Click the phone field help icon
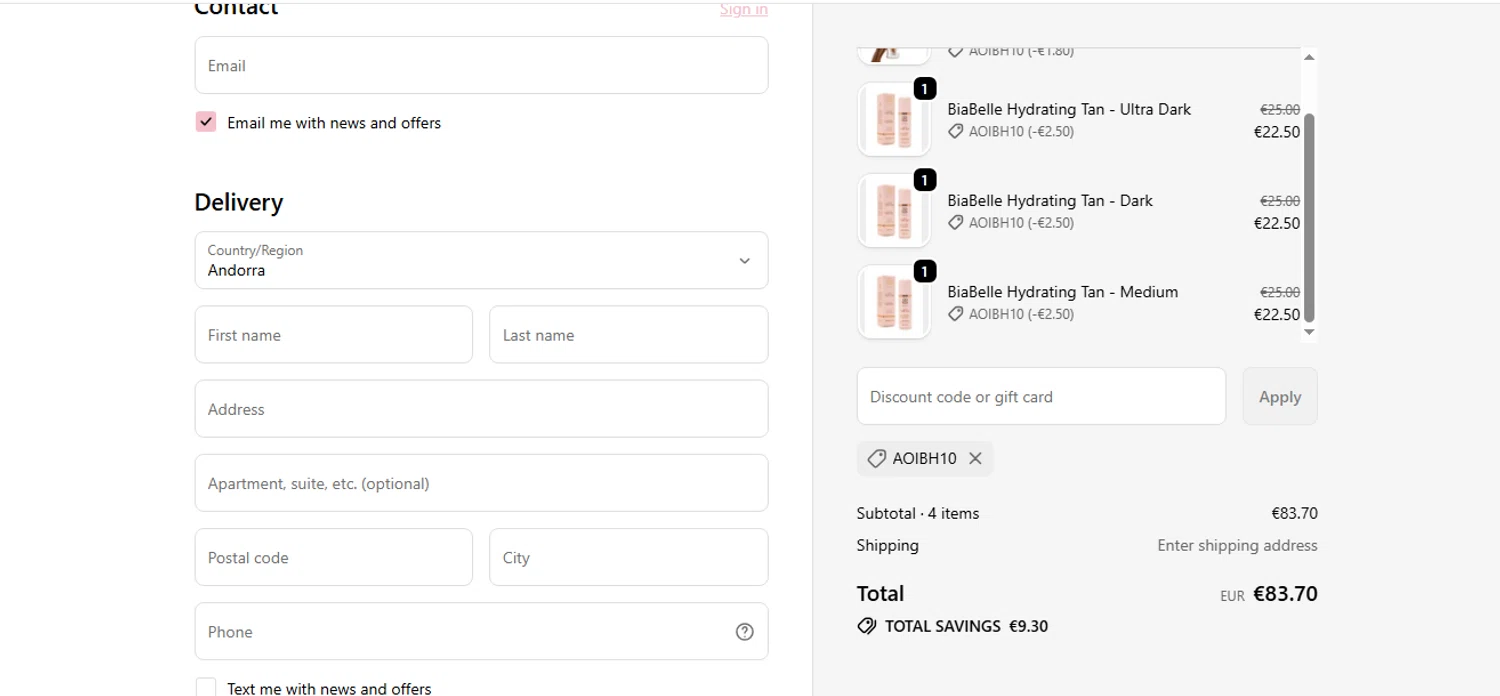The width and height of the screenshot is (1500, 696). 745,632
